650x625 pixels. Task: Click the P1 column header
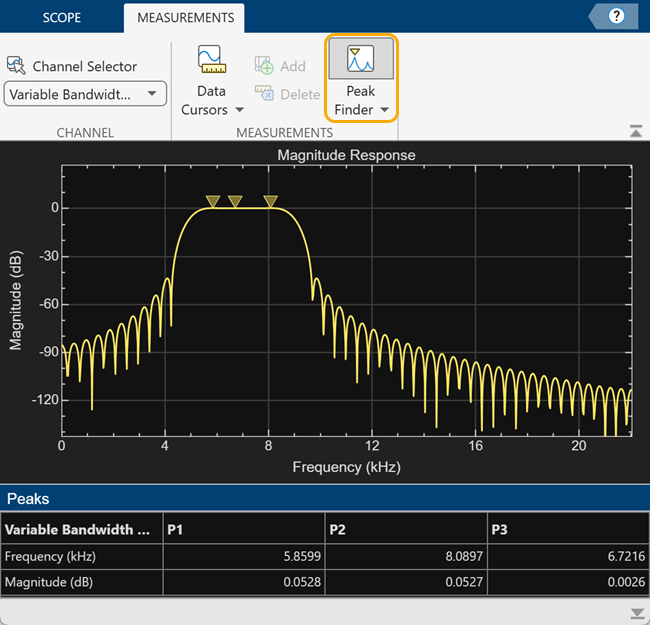pyautogui.click(x=244, y=529)
